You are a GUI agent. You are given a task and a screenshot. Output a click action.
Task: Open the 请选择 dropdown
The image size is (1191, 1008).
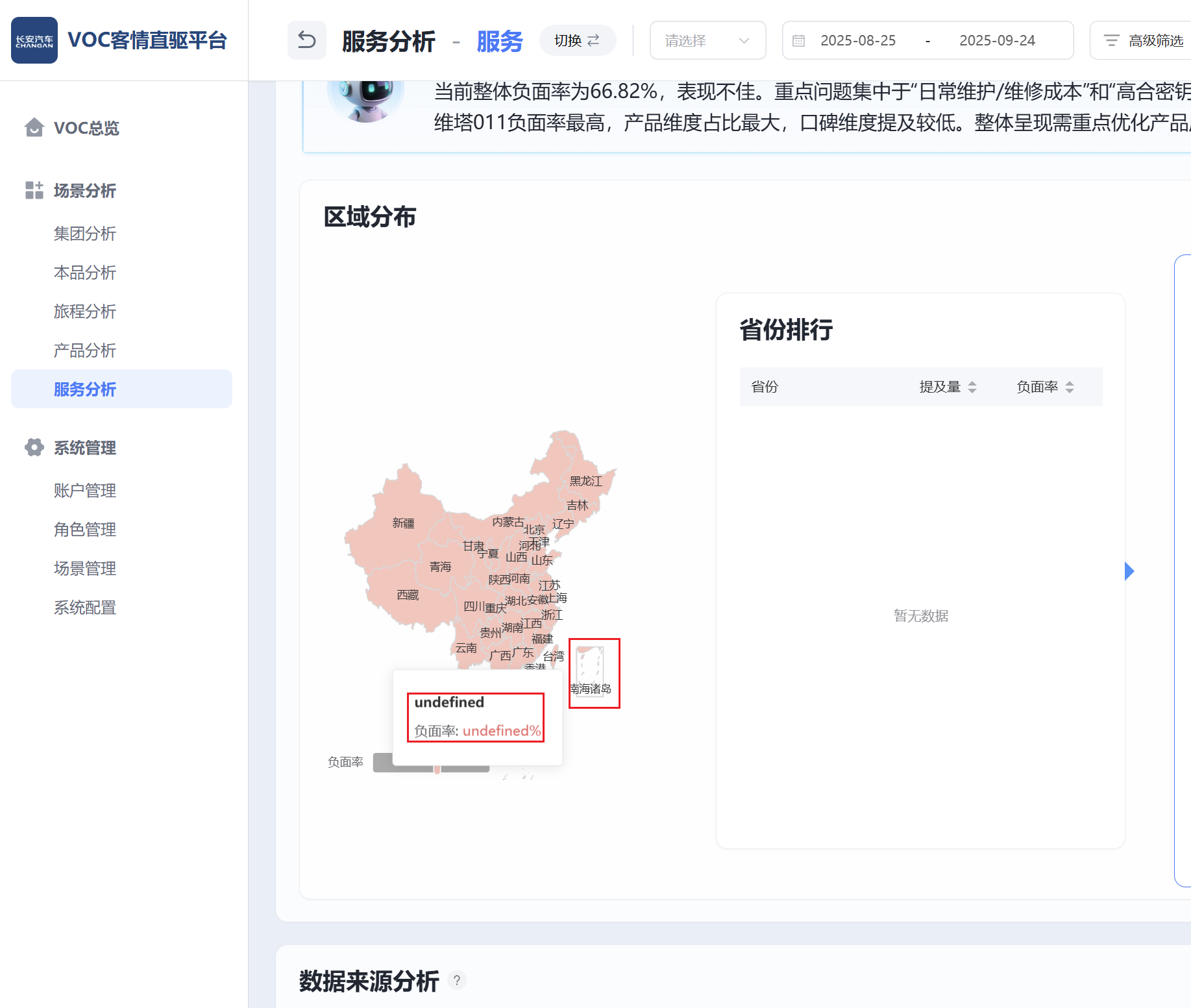(707, 40)
